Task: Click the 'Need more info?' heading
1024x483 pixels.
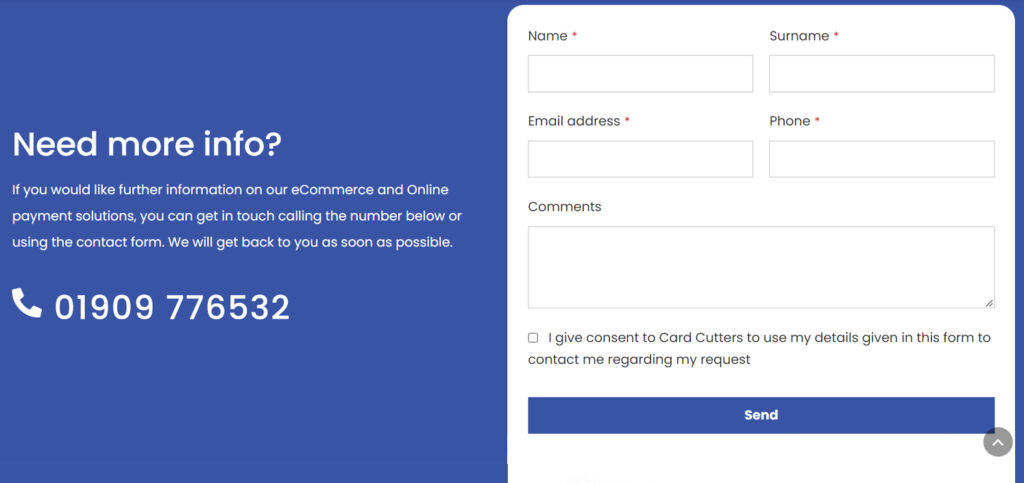Action: tap(147, 144)
